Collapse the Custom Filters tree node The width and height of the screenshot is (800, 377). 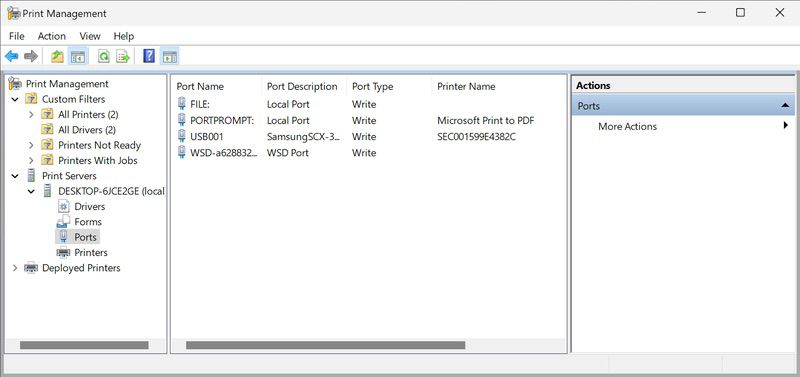[15, 99]
